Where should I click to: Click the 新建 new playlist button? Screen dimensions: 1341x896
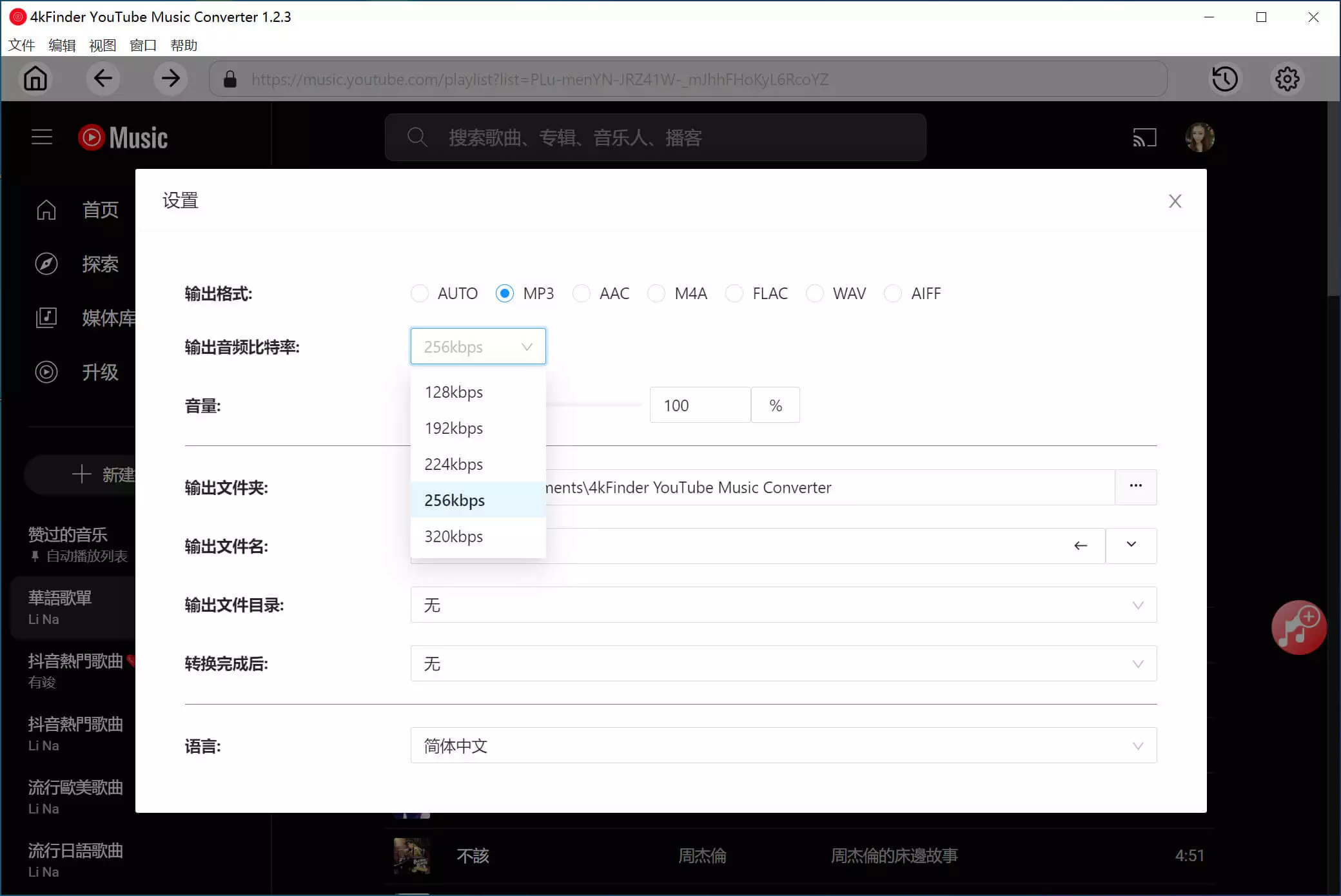(x=81, y=475)
